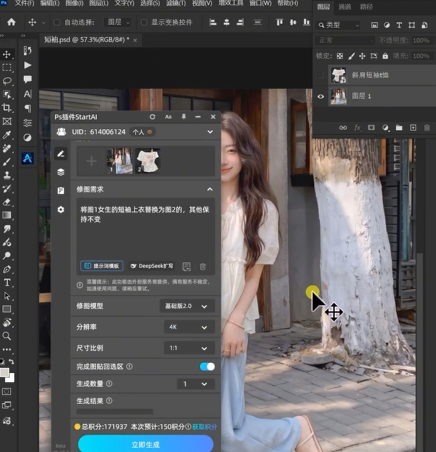The width and height of the screenshot is (436, 452).
Task: Select the Lasso tool
Action: [7, 81]
